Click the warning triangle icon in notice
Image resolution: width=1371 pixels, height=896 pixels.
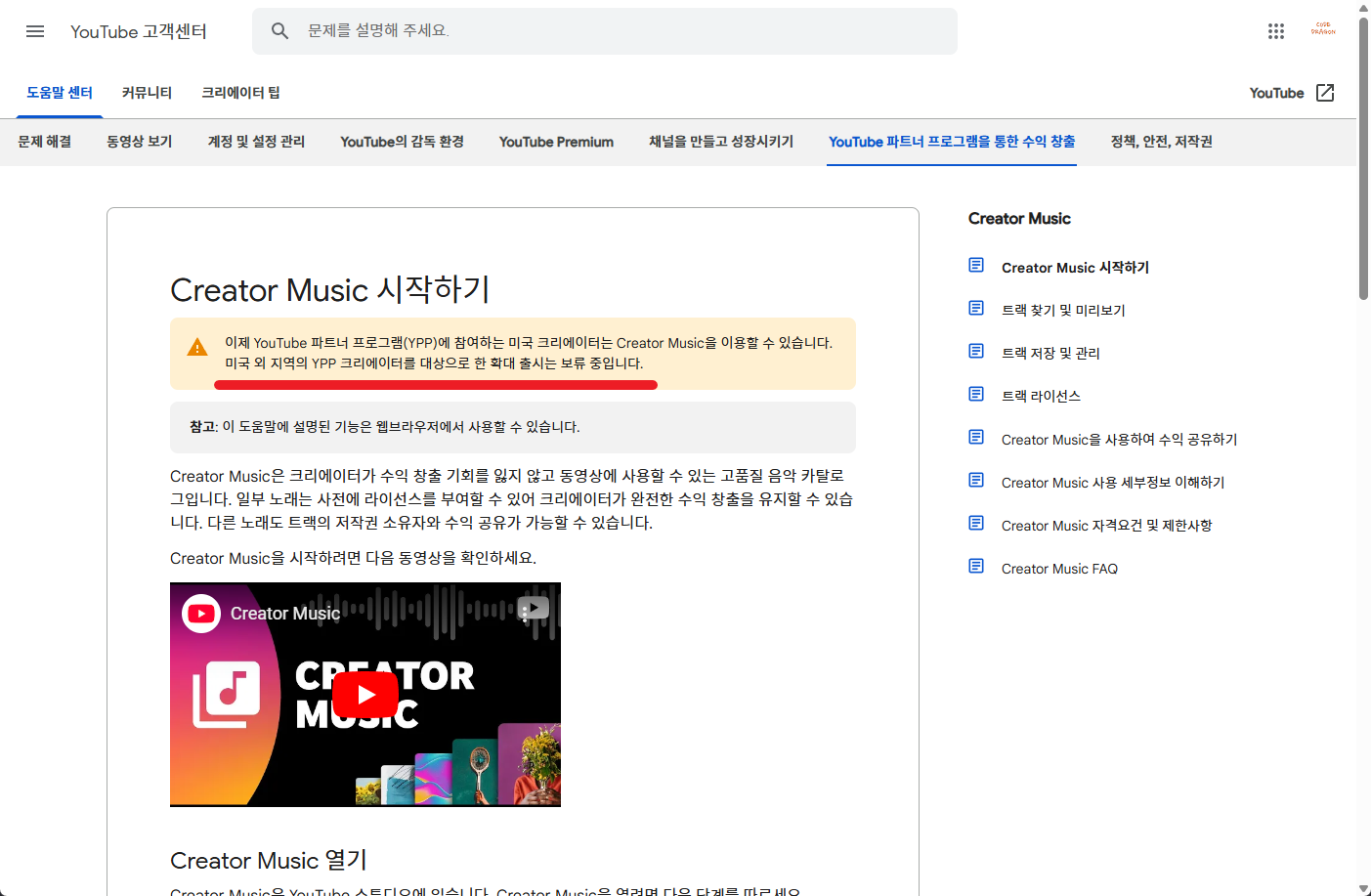click(x=197, y=348)
